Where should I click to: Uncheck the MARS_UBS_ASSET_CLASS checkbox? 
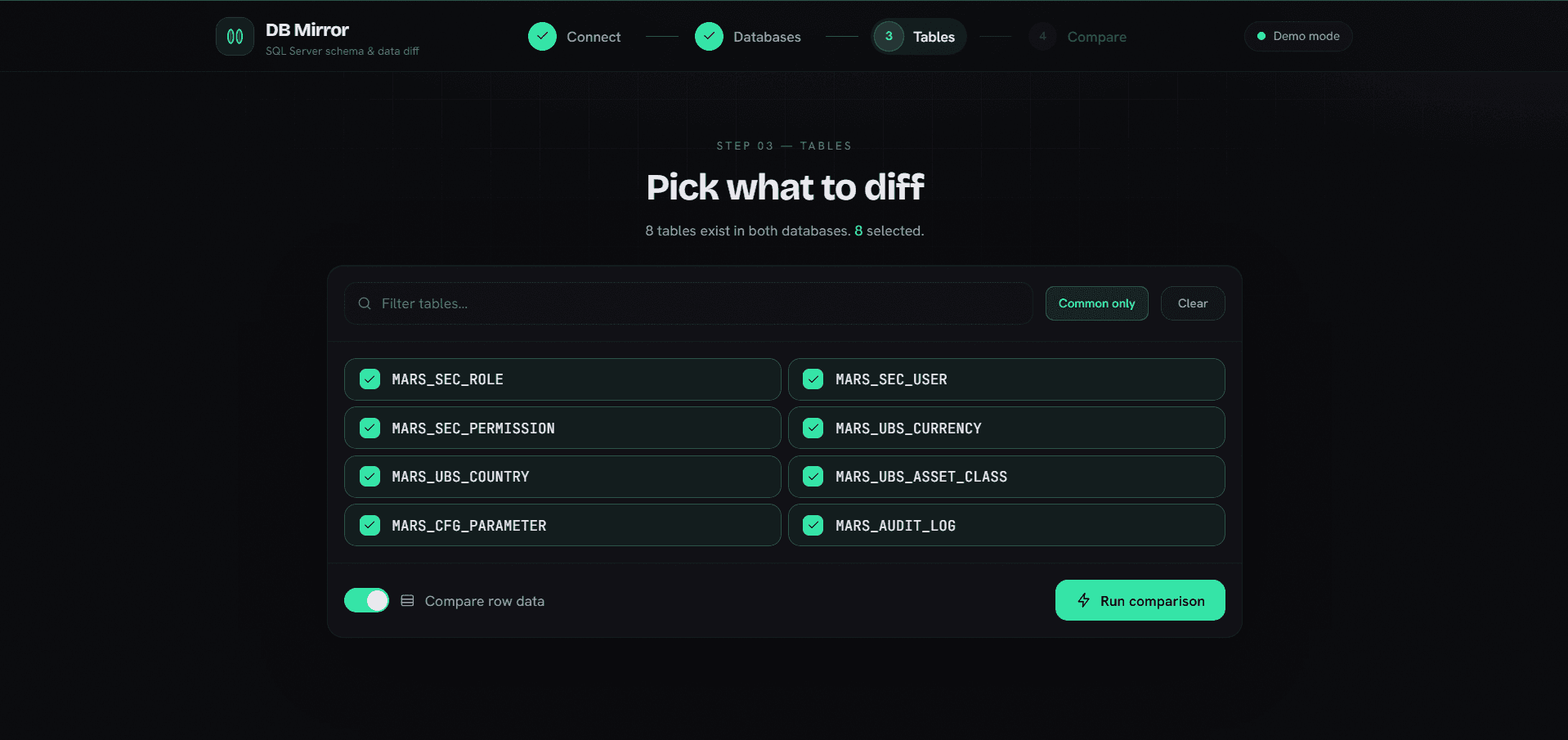(x=813, y=477)
